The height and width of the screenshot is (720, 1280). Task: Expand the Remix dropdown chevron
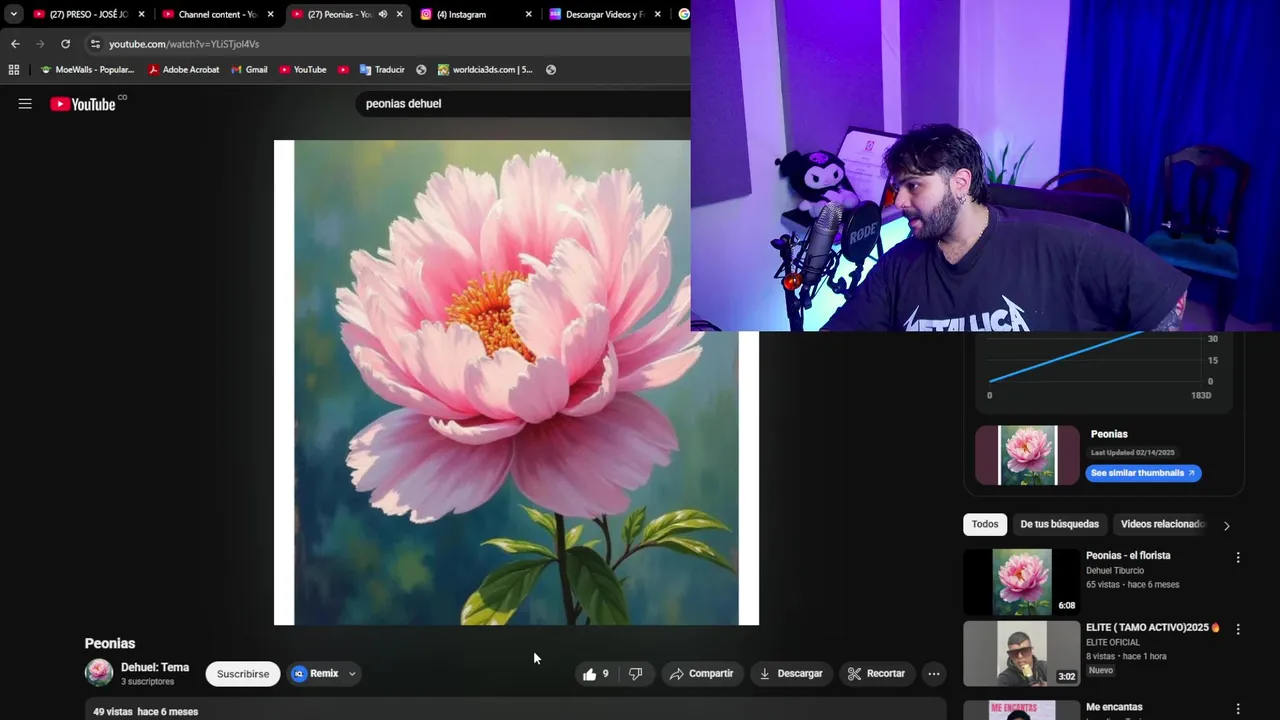(352, 674)
